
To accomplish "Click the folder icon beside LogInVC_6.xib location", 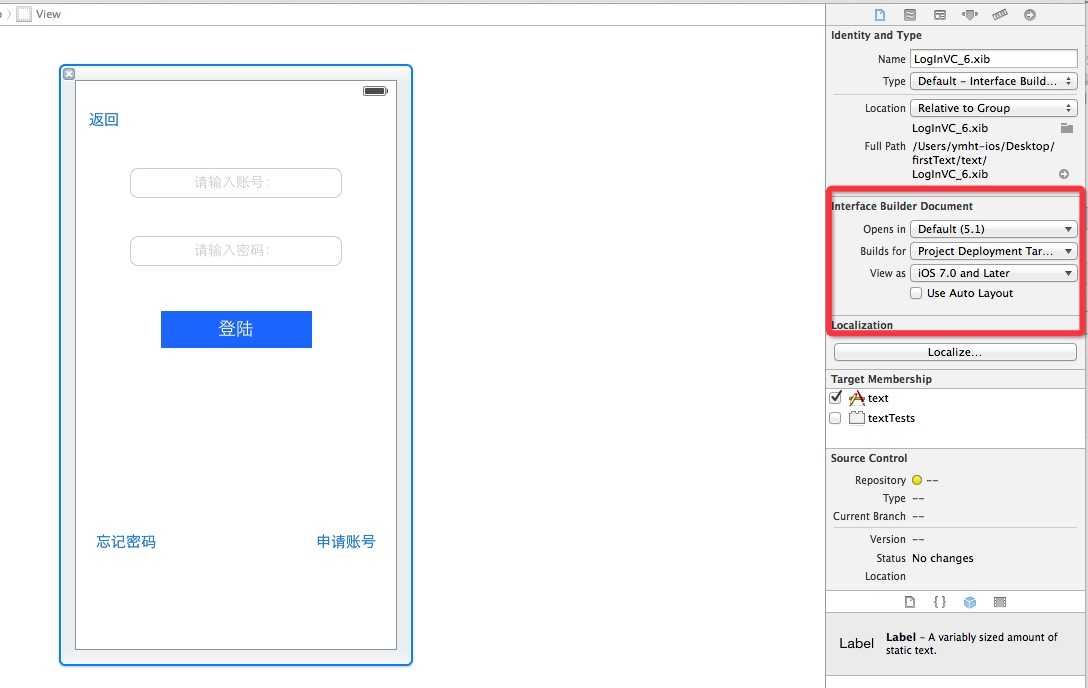I will point(1067,128).
